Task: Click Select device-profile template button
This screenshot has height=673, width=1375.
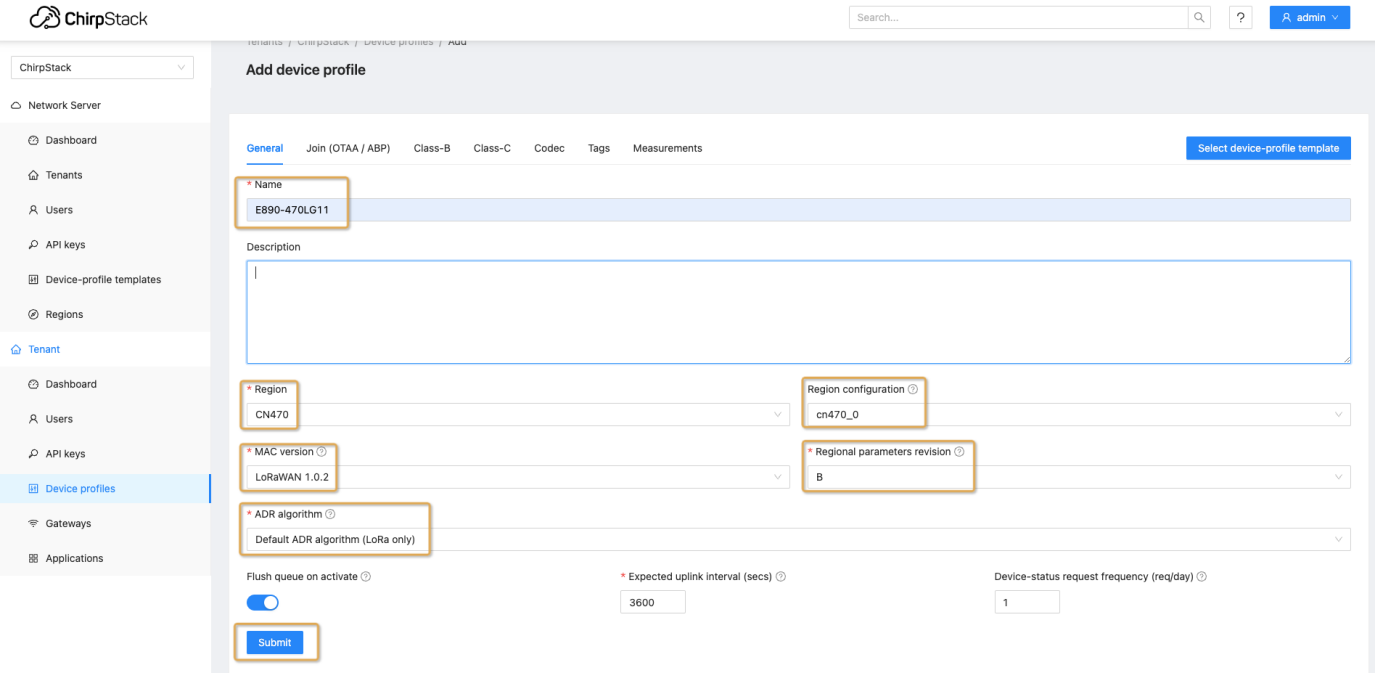Action: 1267,148
